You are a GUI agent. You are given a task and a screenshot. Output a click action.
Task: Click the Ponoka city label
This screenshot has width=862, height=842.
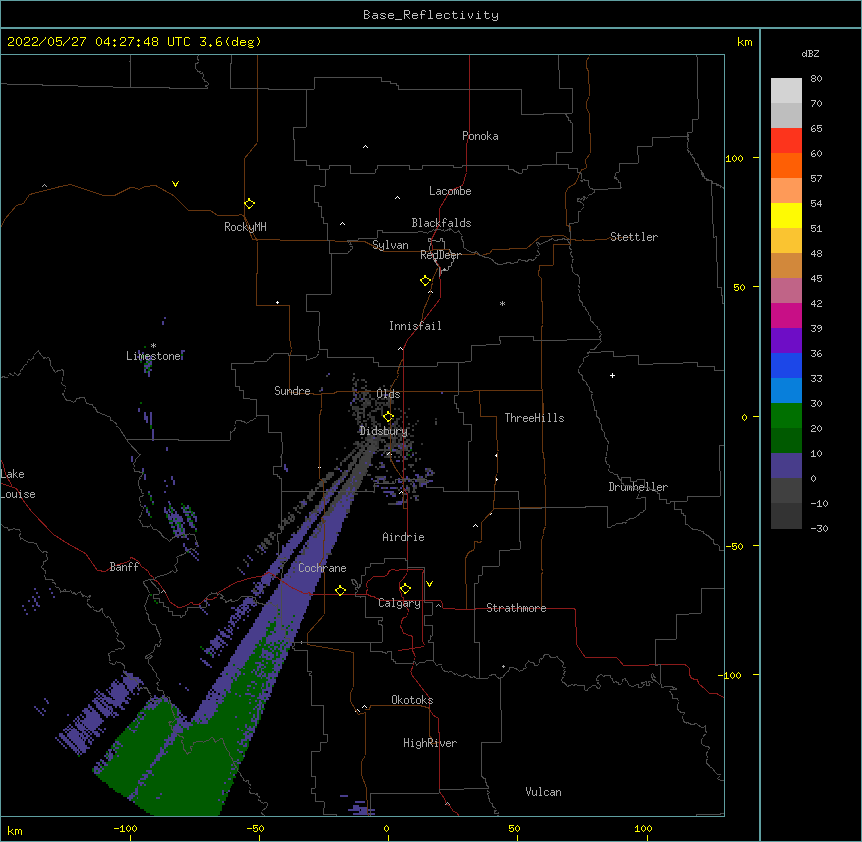coord(480,136)
